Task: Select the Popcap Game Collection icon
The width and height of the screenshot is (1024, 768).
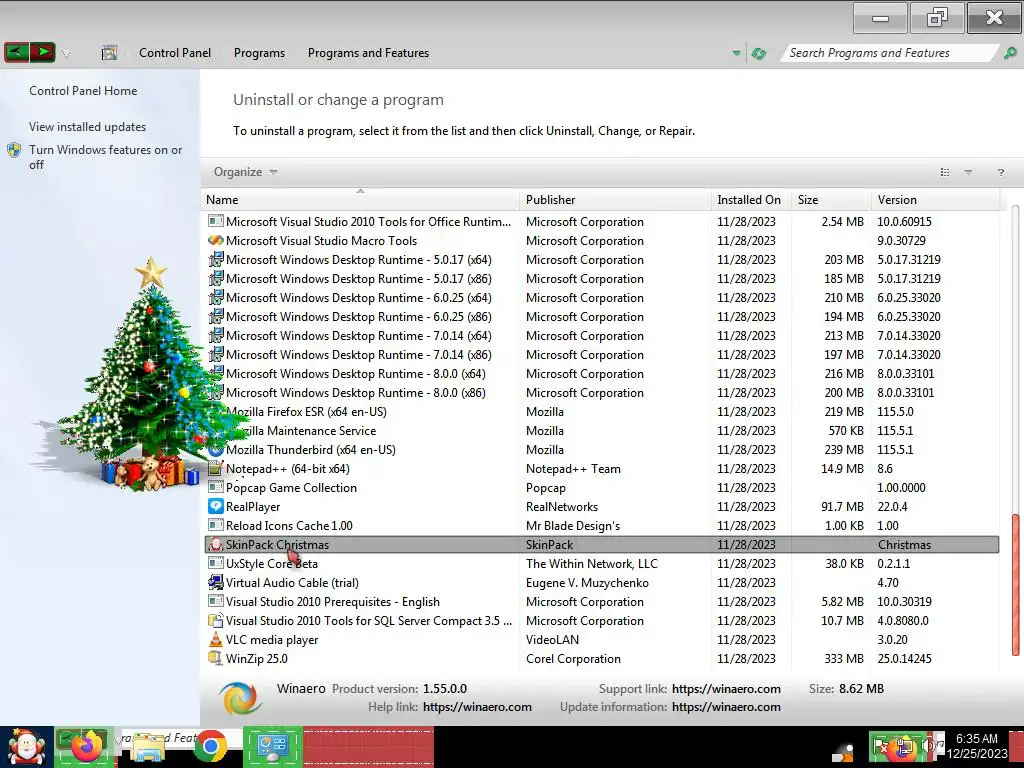Action: click(216, 487)
